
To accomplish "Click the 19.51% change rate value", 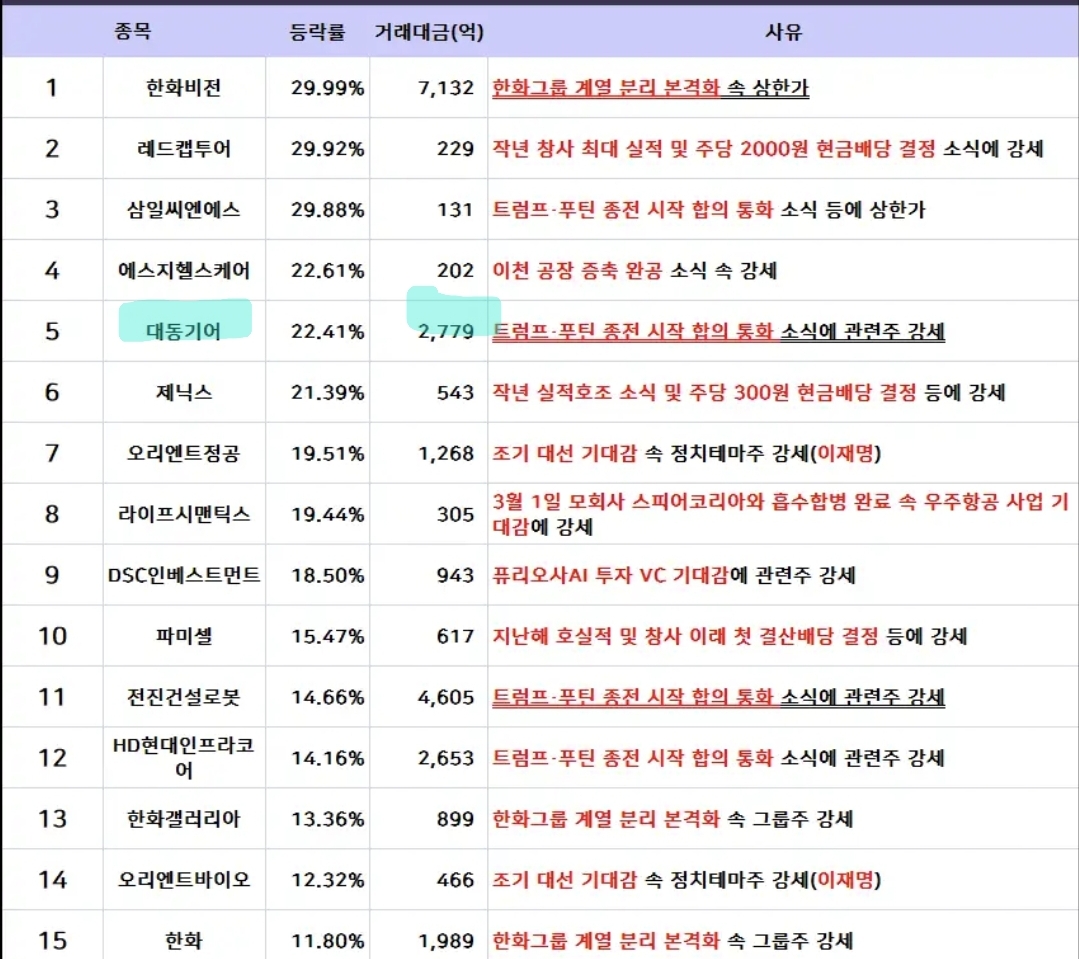I will coord(327,453).
